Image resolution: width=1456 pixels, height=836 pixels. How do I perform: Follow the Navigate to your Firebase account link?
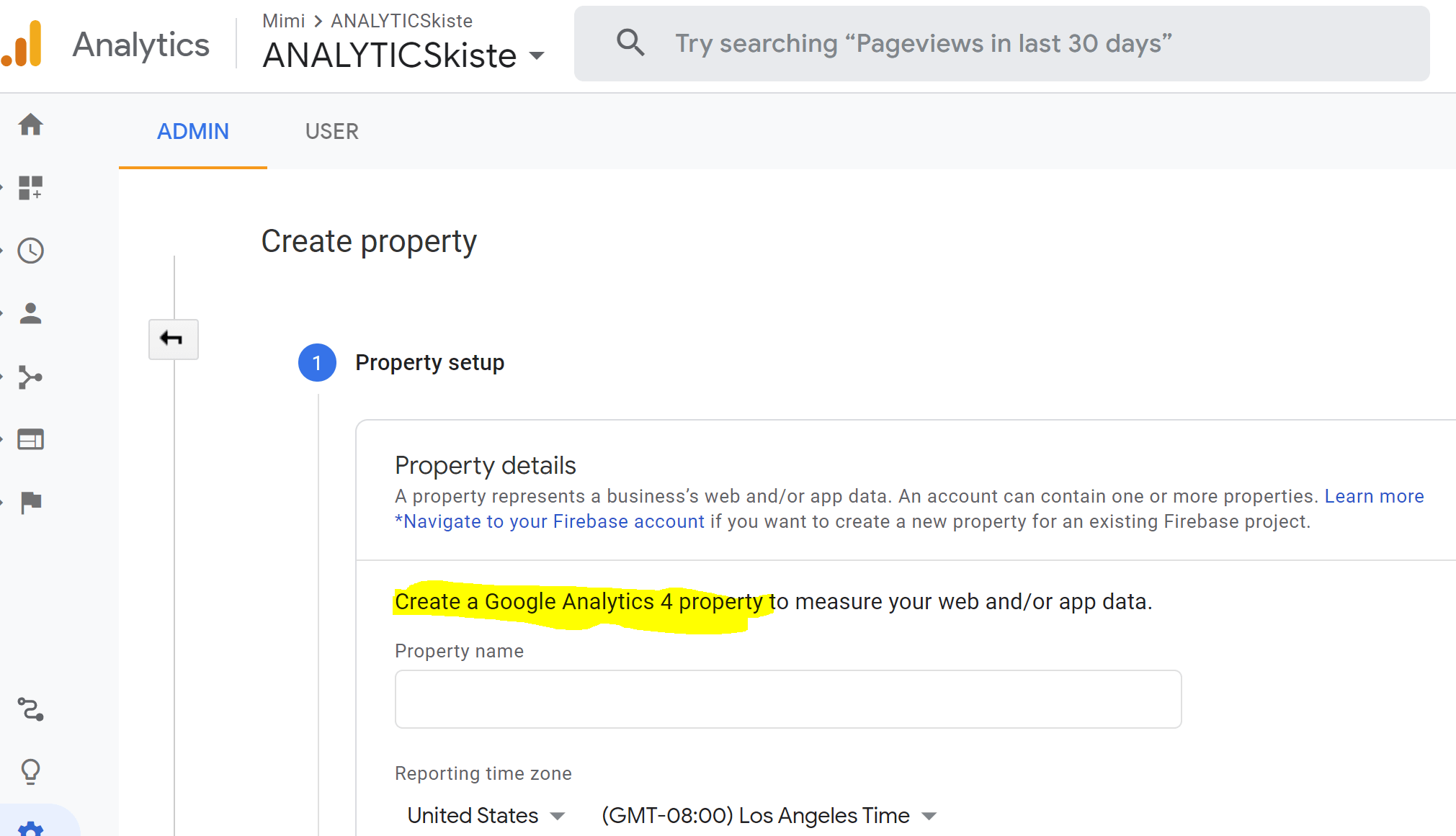550,521
